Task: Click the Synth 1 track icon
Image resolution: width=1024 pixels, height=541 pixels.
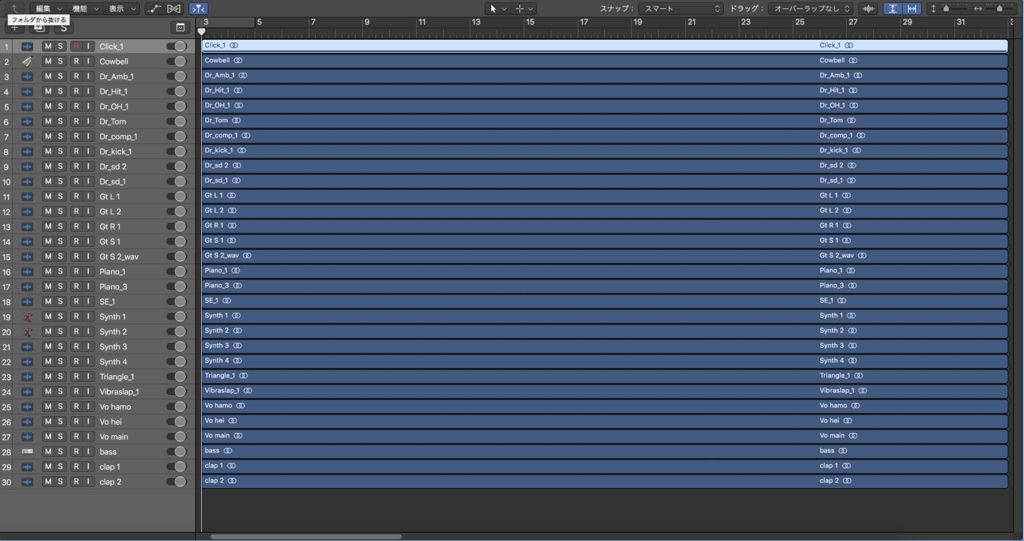Action: point(27,317)
